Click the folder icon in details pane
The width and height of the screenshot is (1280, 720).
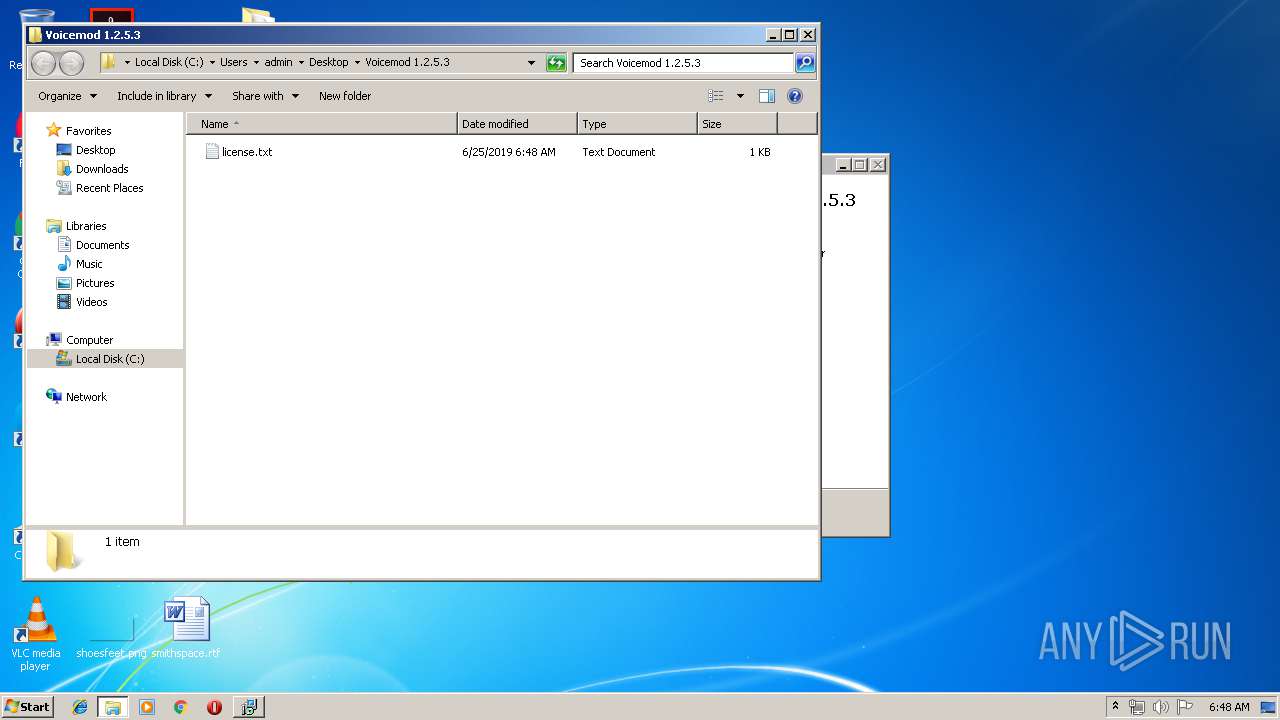63,552
